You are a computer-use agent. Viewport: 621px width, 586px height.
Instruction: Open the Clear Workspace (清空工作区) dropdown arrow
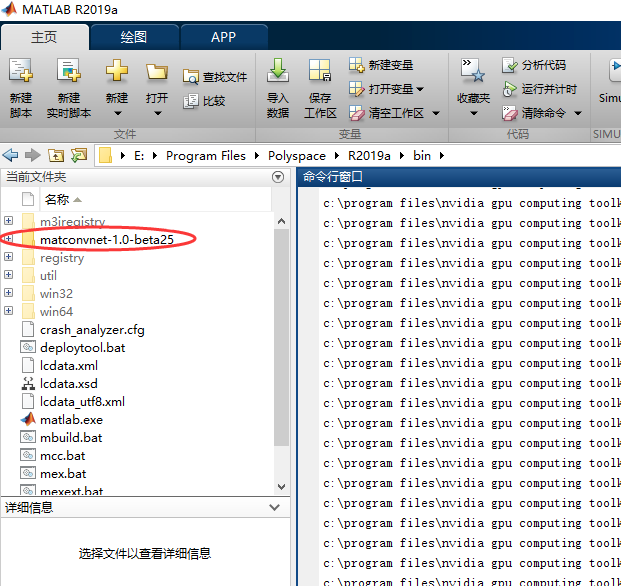tap(436, 113)
